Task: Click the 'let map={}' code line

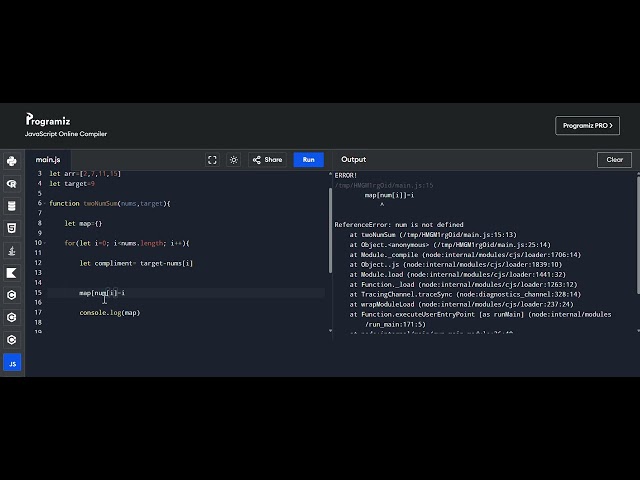Action: click(83, 223)
